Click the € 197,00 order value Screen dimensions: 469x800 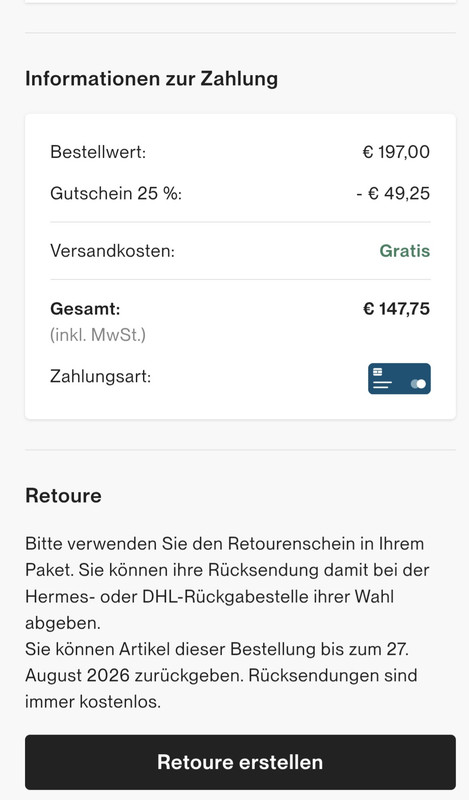[x=396, y=152]
